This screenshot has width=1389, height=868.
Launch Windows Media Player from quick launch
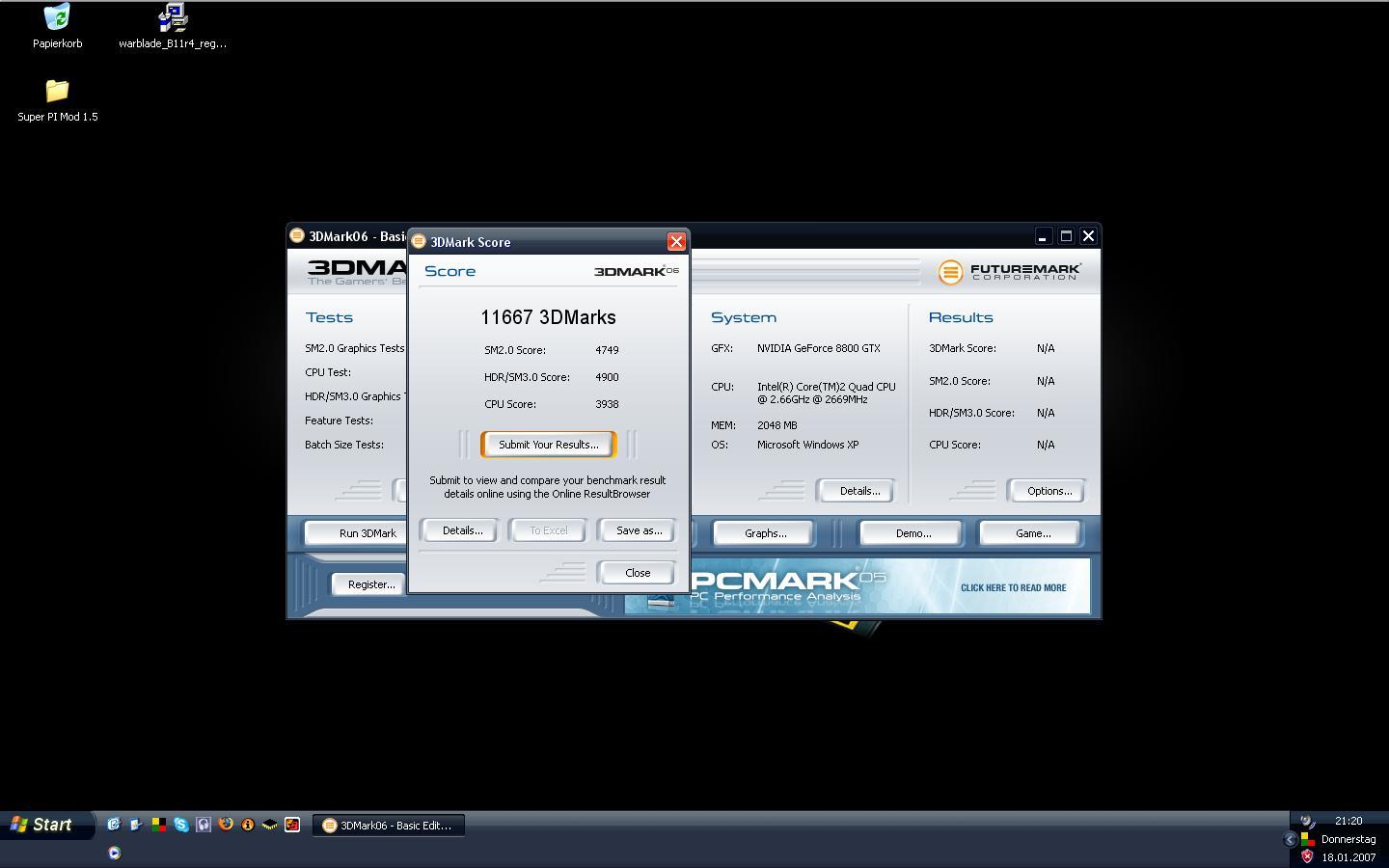click(x=114, y=853)
